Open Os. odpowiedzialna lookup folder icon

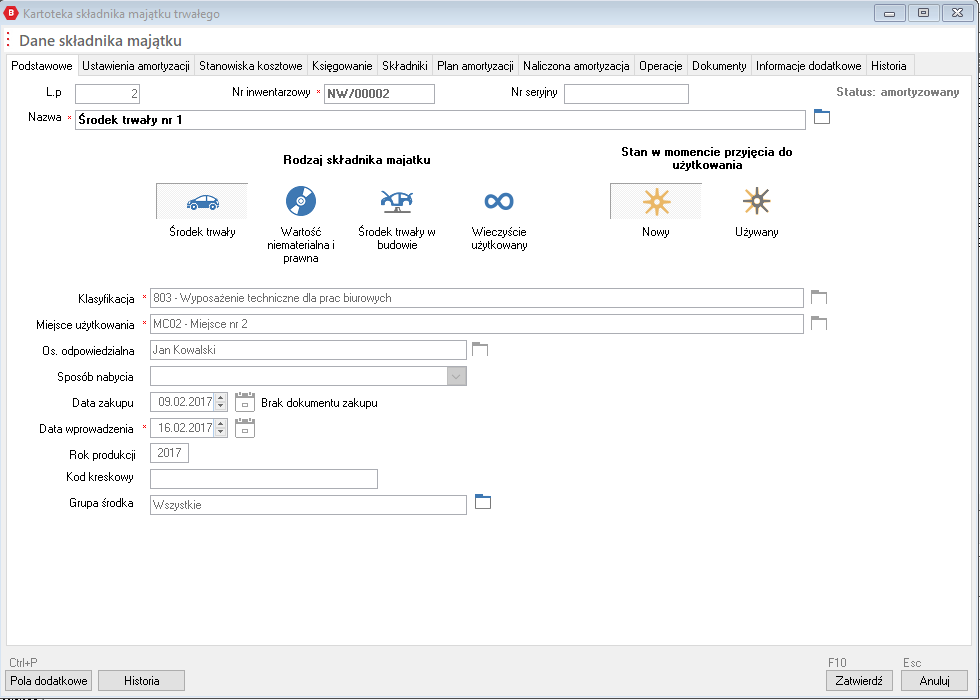pyautogui.click(x=479, y=349)
